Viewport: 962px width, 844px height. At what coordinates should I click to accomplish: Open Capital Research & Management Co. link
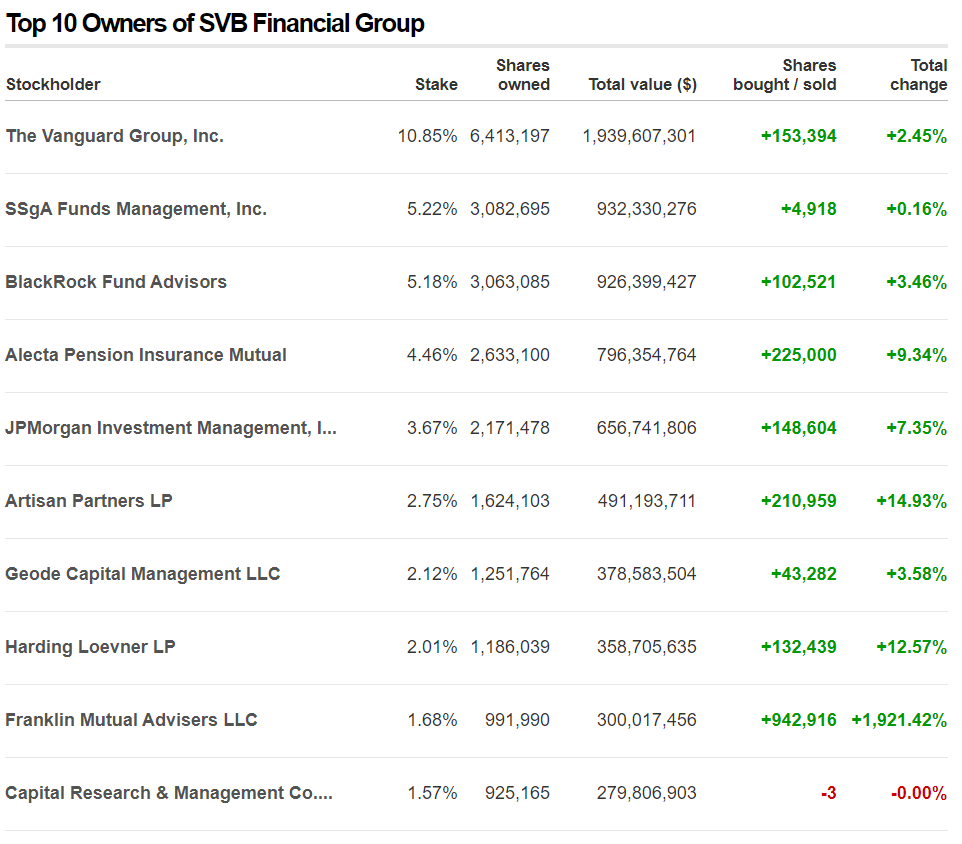[169, 793]
